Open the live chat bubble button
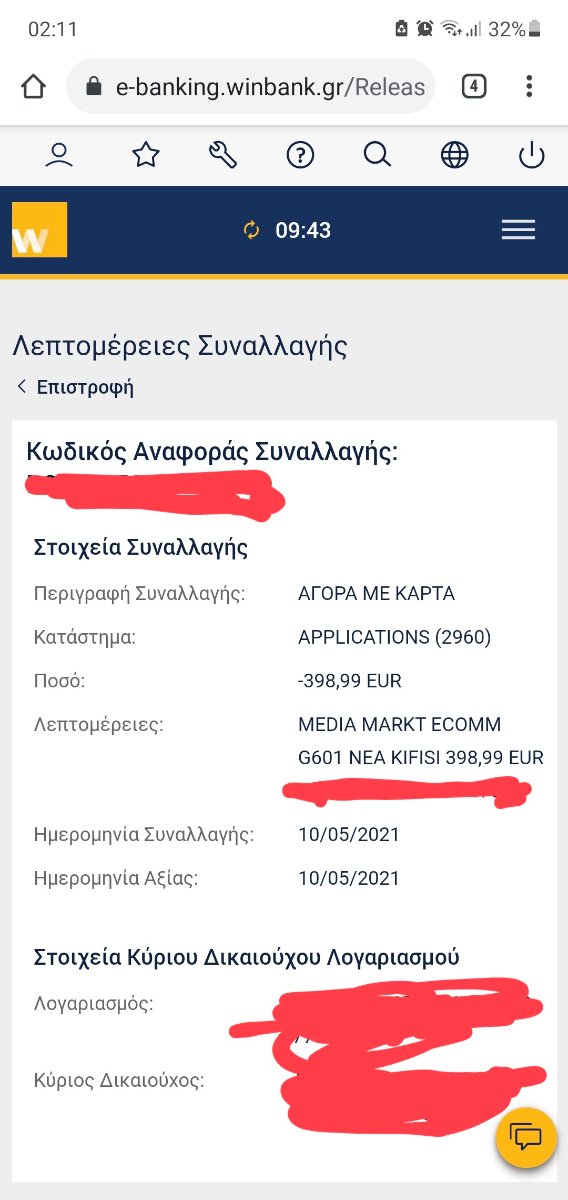 click(526, 1138)
